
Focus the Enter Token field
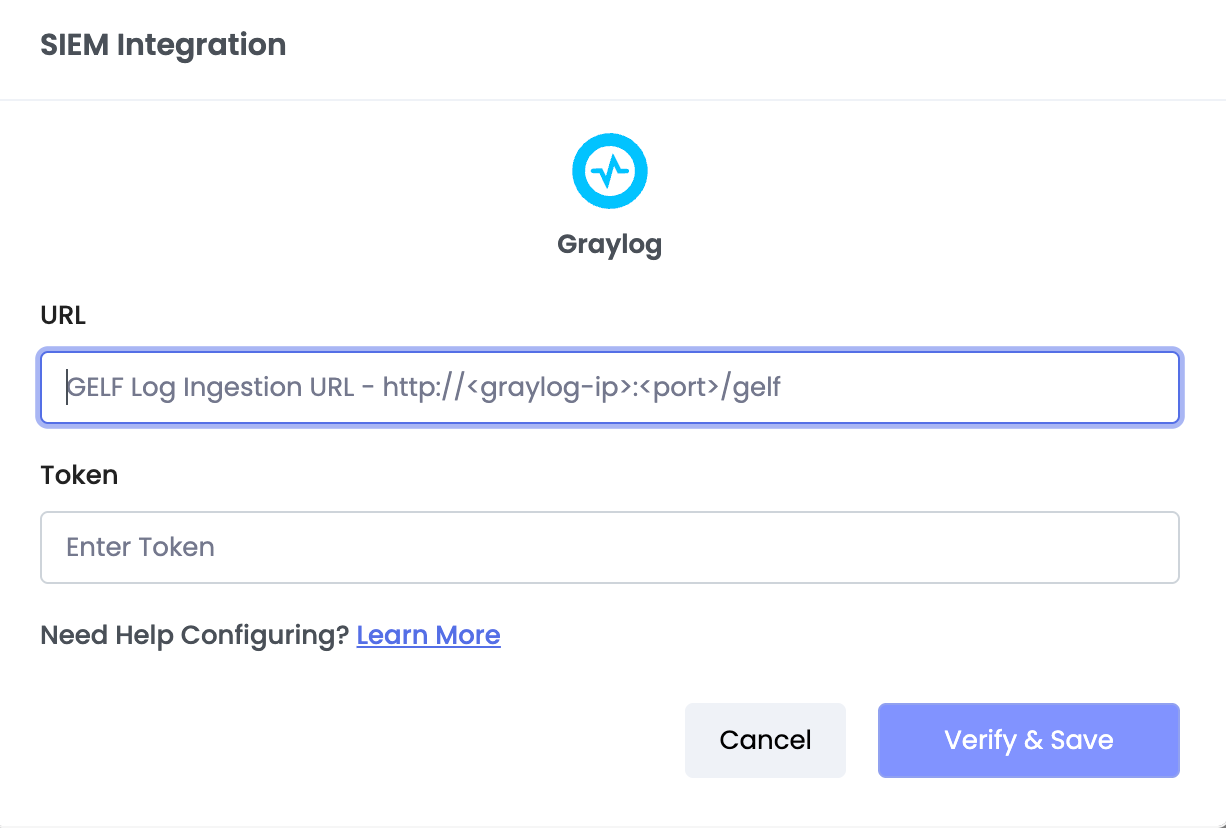pos(610,547)
